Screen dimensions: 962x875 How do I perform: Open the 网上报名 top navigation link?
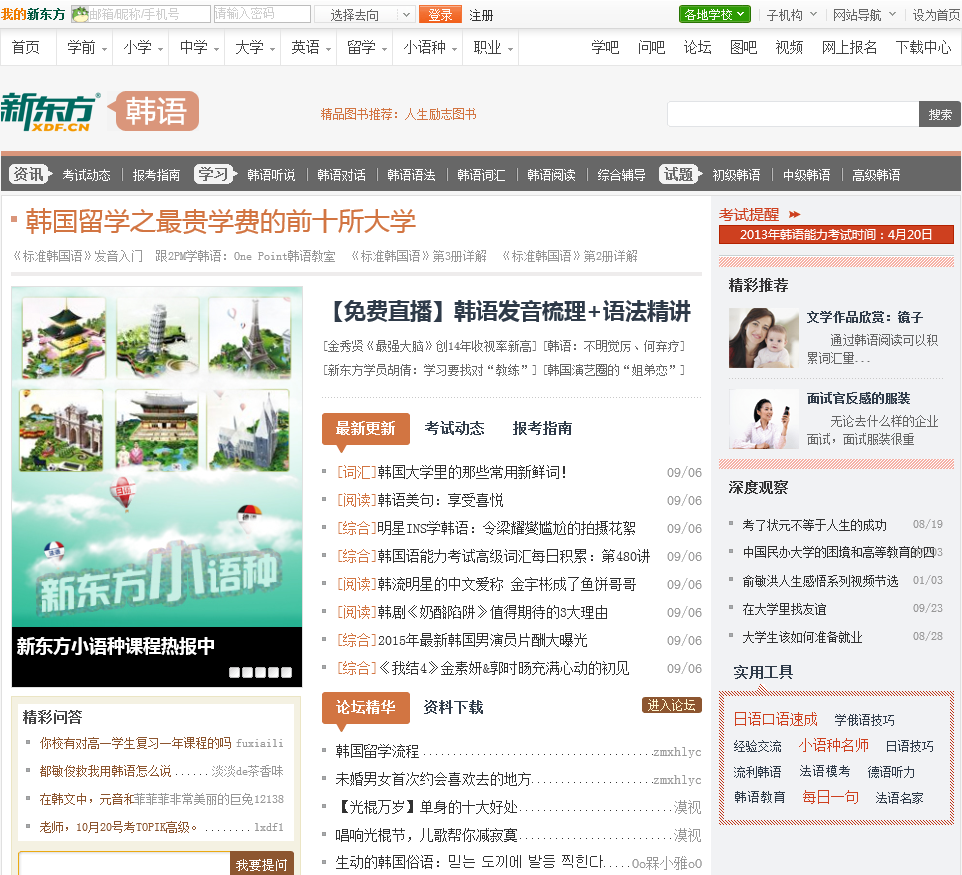click(x=849, y=47)
